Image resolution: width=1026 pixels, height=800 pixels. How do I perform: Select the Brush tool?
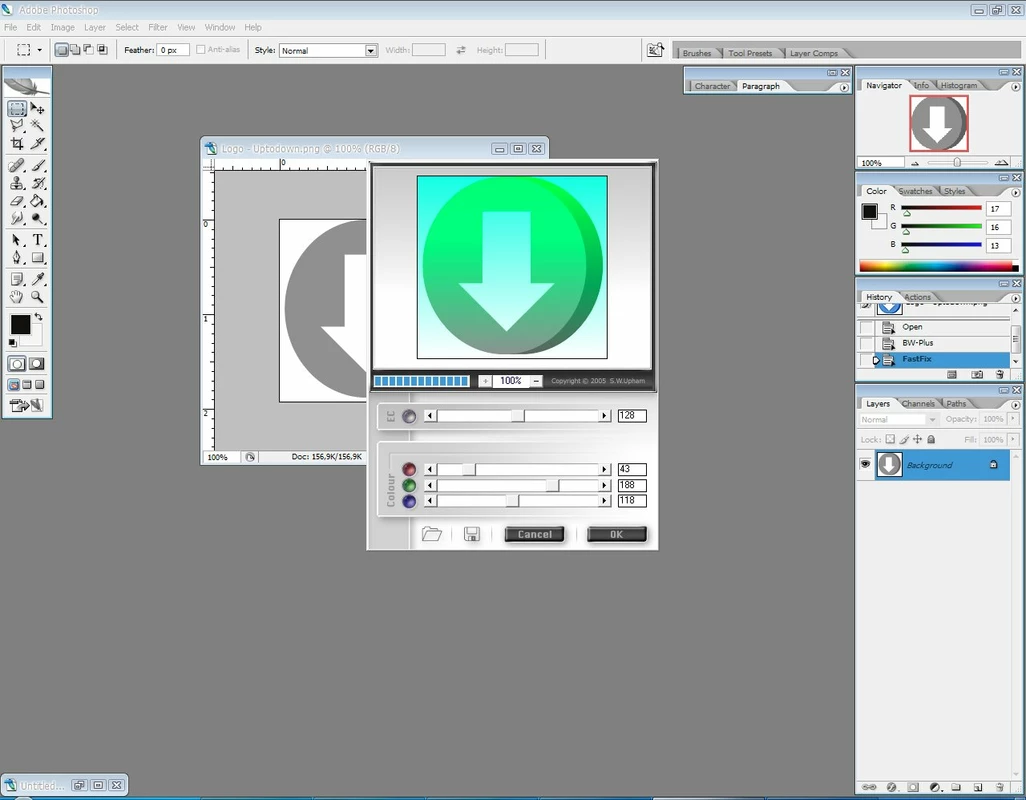[x=37, y=165]
